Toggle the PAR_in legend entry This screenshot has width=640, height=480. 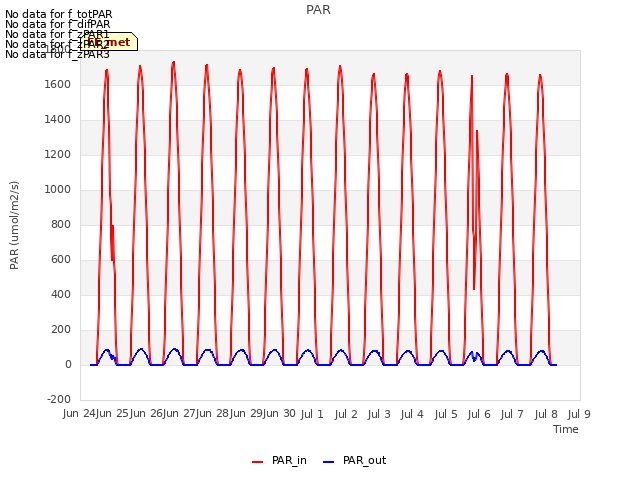point(279,460)
